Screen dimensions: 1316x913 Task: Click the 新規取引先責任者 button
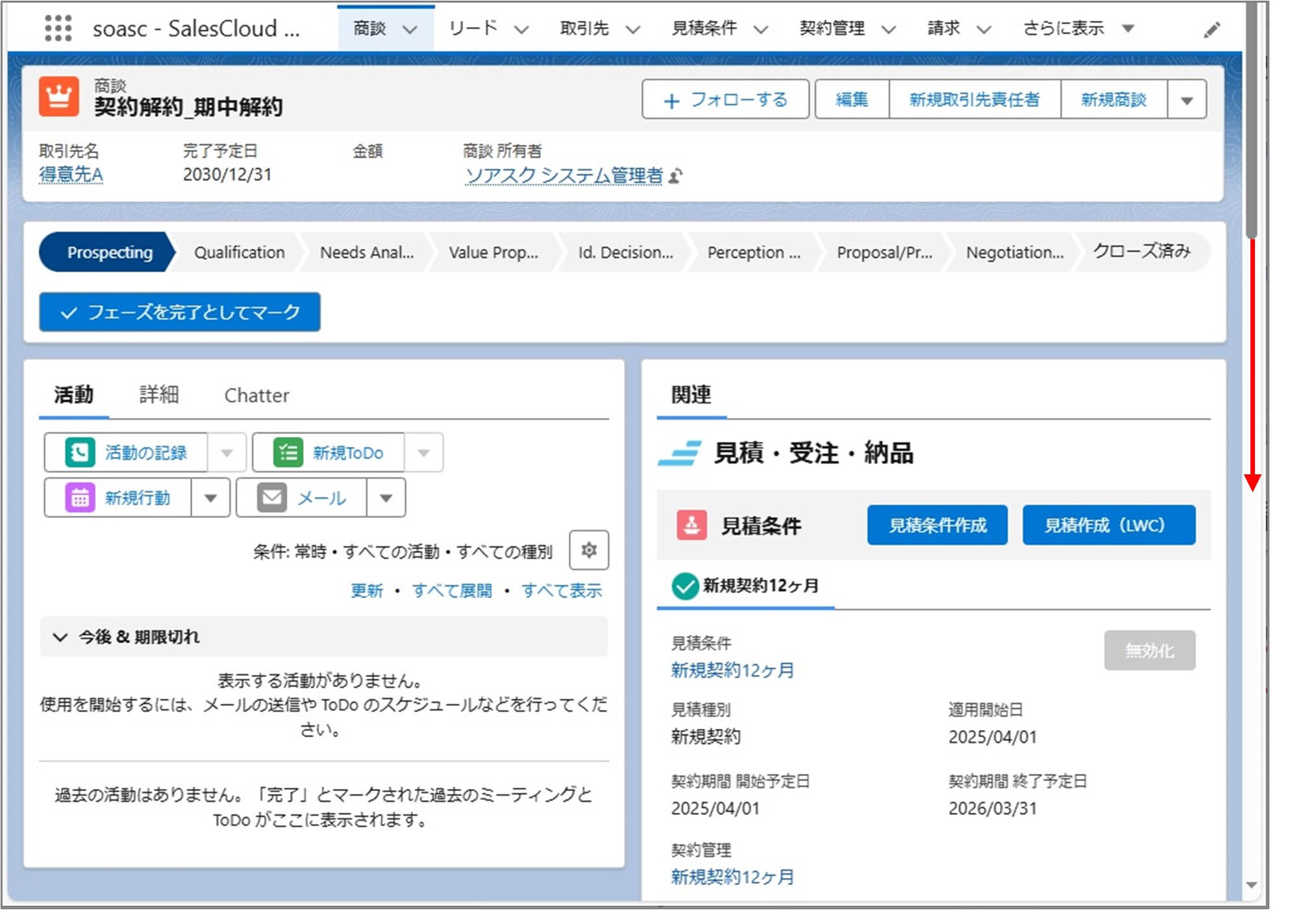975,99
